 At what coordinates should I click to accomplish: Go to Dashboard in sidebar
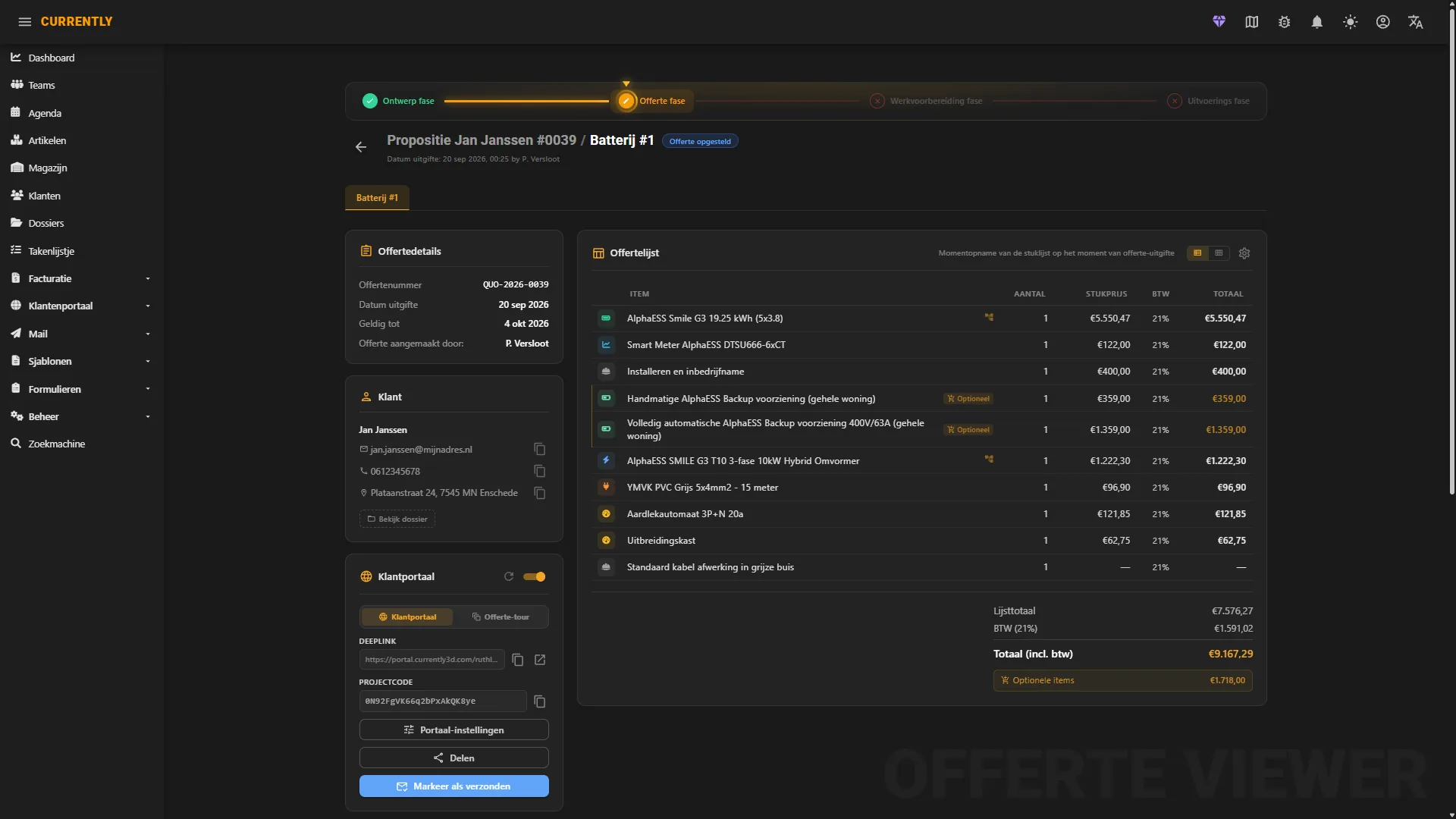(x=82, y=58)
